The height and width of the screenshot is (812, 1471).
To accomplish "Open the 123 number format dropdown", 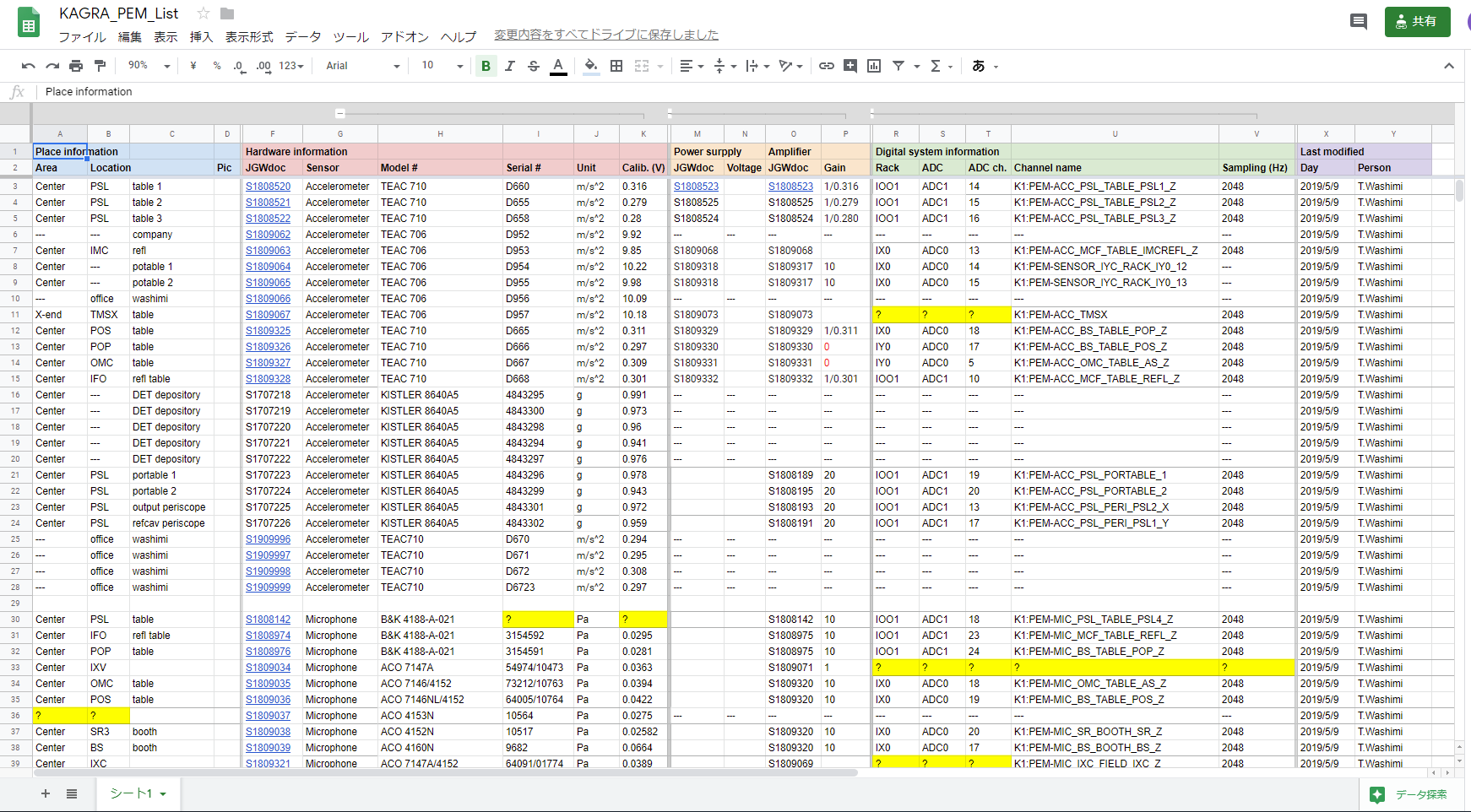I will [x=290, y=66].
